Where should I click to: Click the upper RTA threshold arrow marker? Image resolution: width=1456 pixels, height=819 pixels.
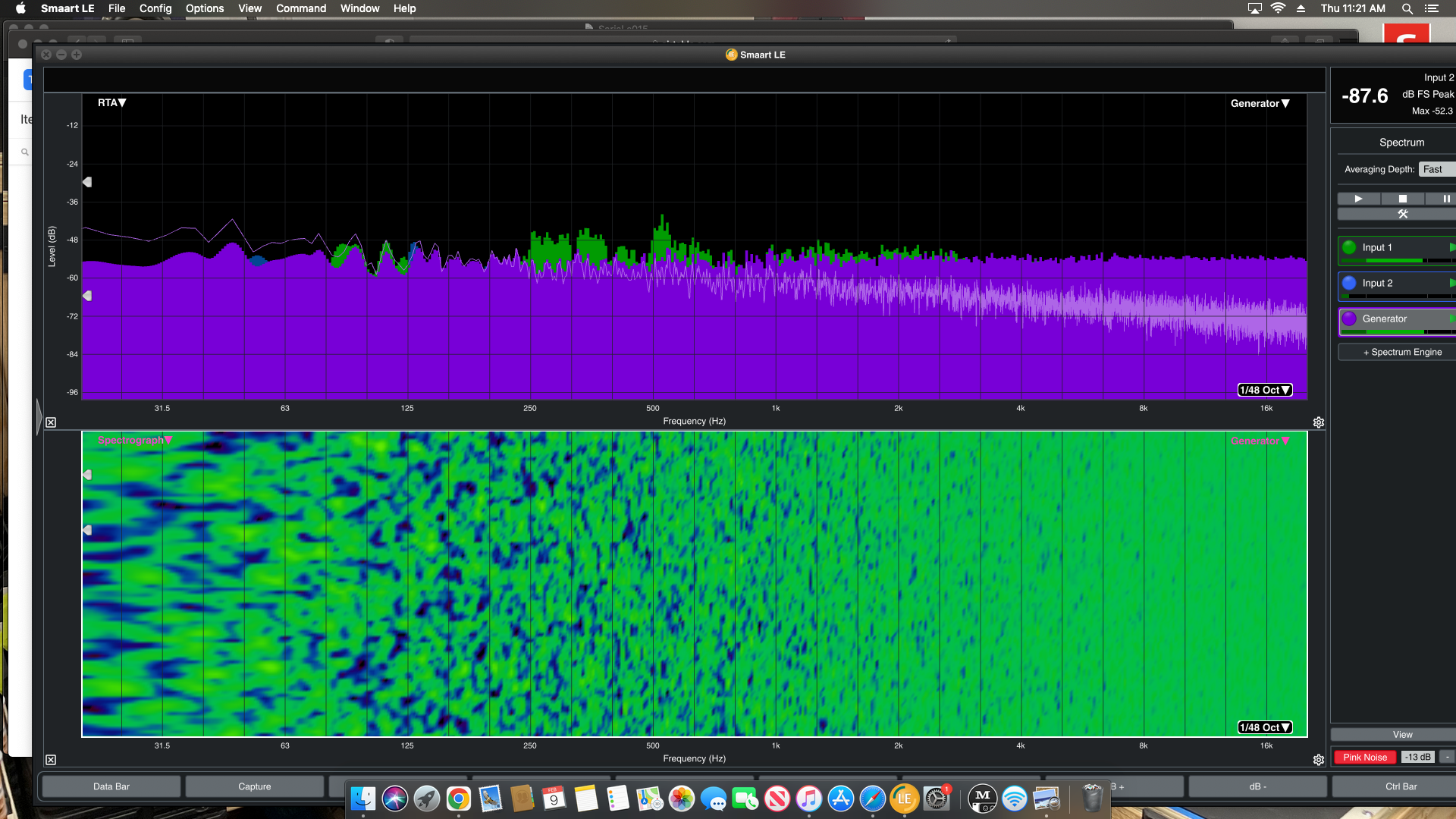click(87, 182)
